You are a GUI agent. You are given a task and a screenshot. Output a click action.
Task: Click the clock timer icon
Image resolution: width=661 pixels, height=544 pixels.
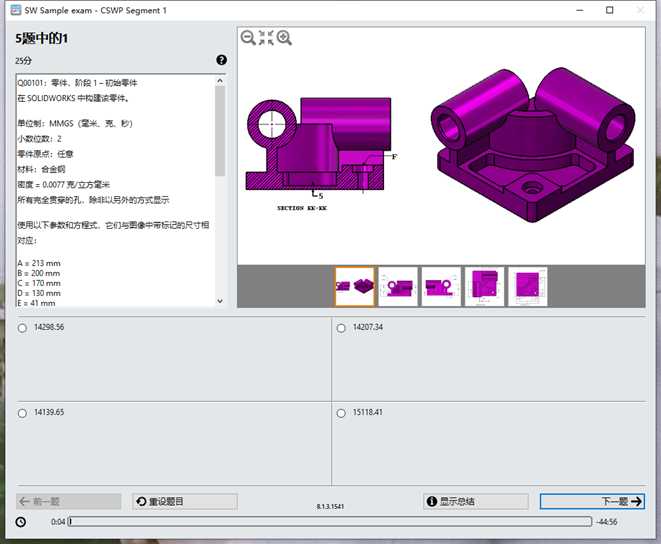coord(21,521)
